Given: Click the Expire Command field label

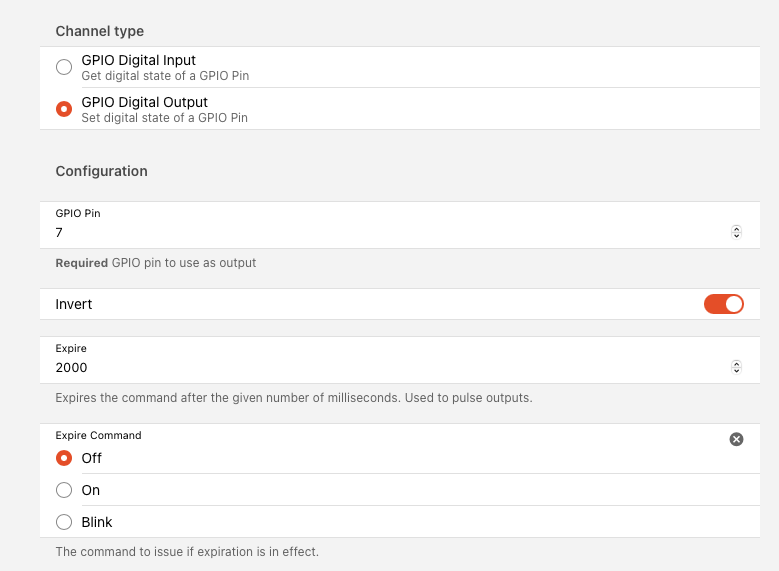Looking at the screenshot, I should click(98, 435).
